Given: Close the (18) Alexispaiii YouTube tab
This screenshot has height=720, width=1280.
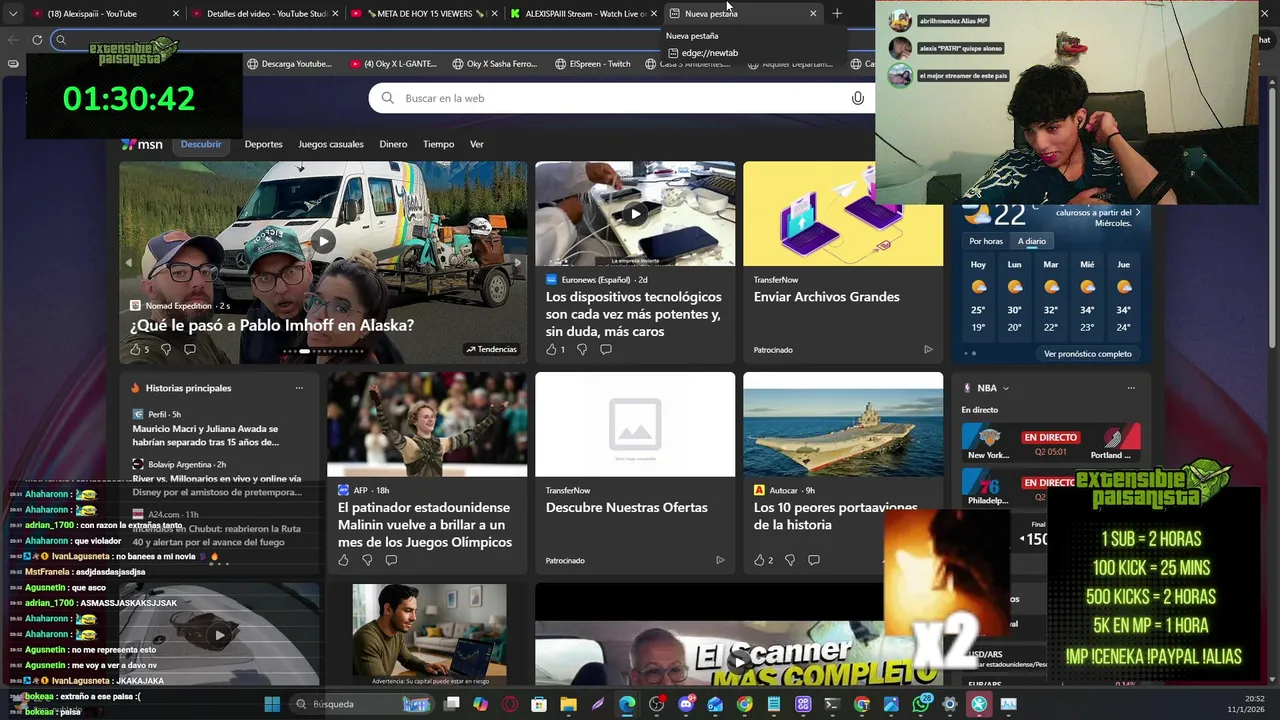Looking at the screenshot, I should click(176, 14).
